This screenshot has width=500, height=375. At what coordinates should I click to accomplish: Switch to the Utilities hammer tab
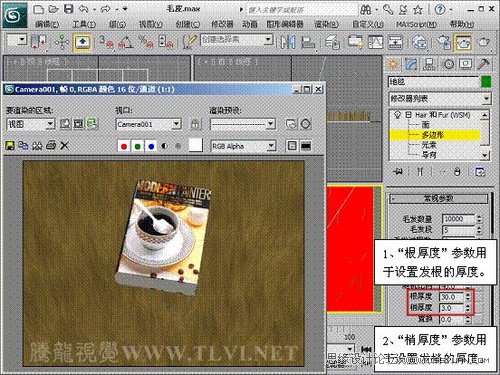[x=484, y=63]
